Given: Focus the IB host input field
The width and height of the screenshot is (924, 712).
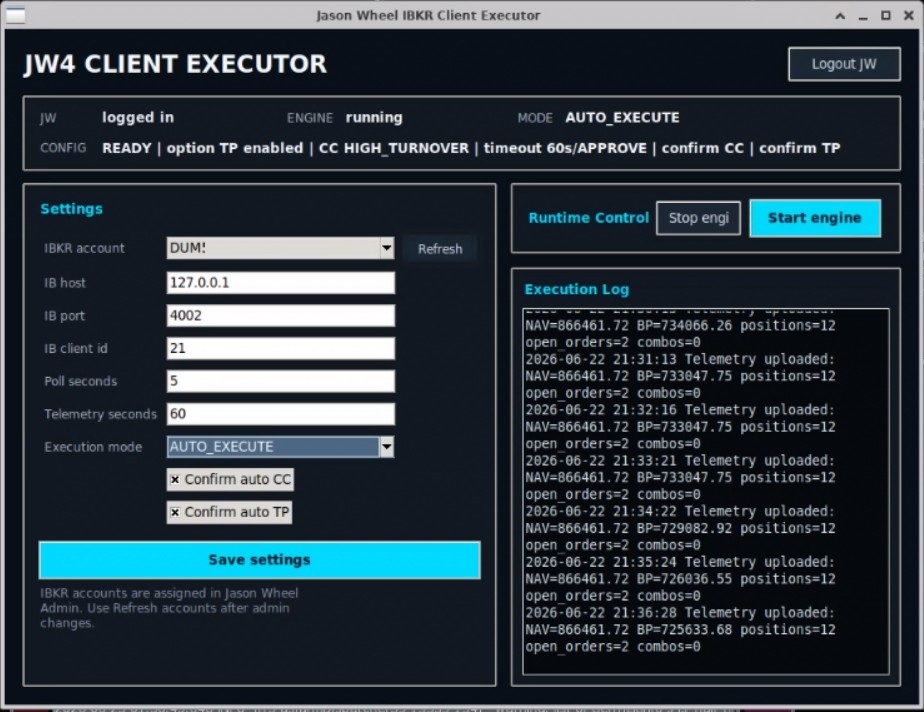Looking at the screenshot, I should click(x=280, y=282).
